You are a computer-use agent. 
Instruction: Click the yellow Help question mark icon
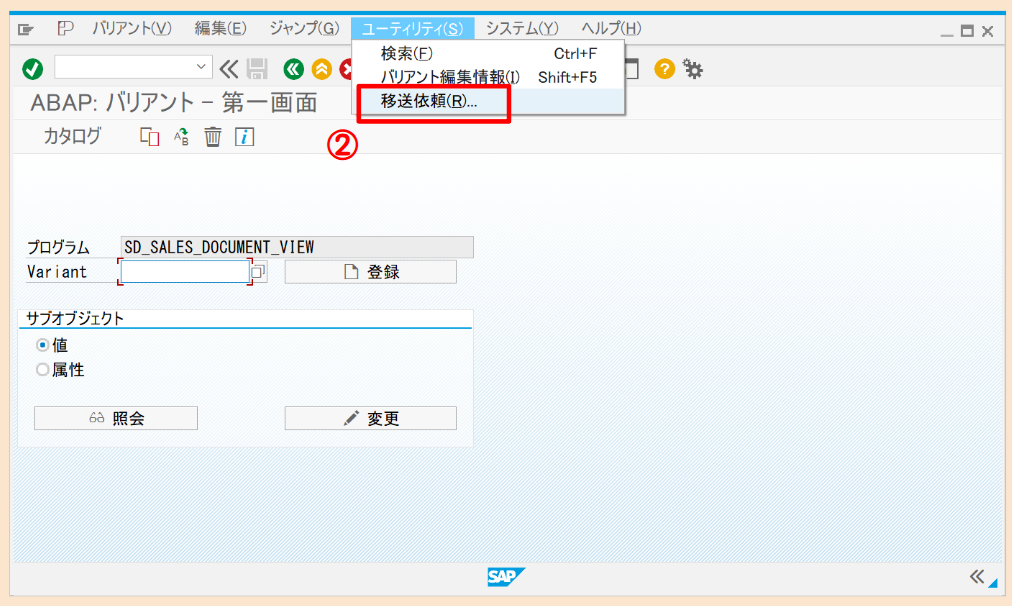coord(664,68)
